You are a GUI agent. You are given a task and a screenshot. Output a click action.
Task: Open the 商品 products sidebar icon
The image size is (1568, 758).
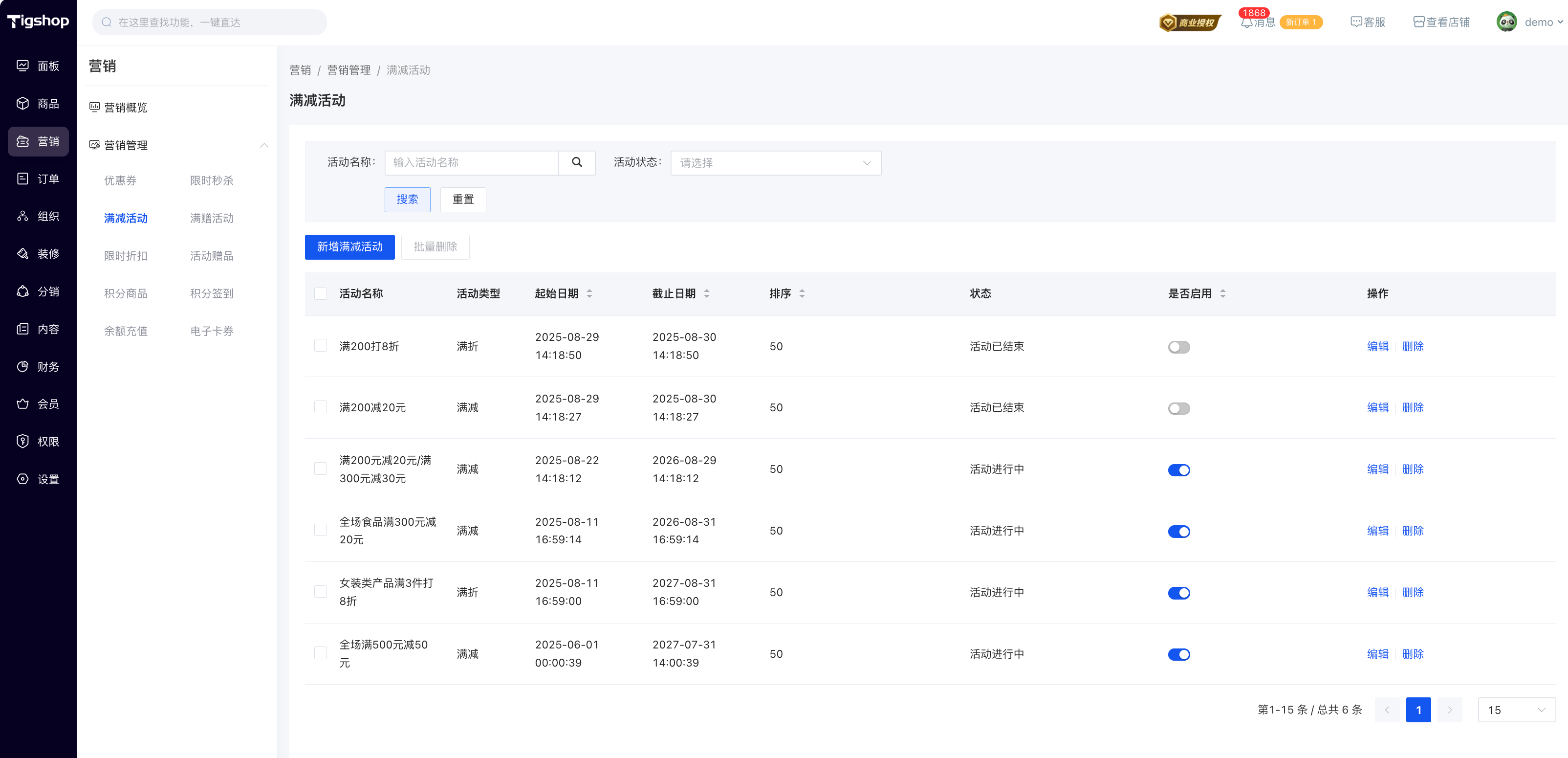coord(23,104)
